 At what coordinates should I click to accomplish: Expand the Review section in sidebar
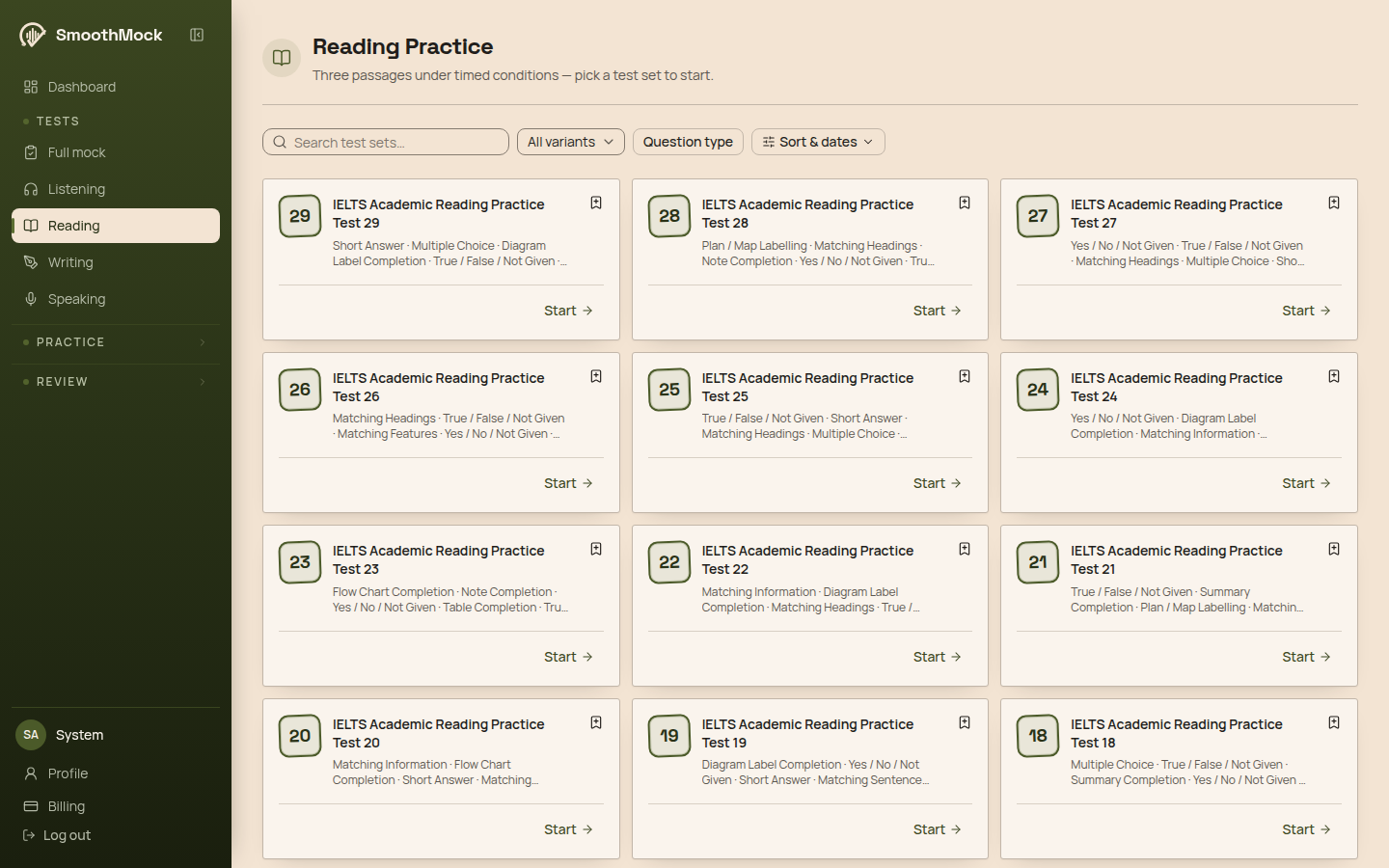click(116, 382)
